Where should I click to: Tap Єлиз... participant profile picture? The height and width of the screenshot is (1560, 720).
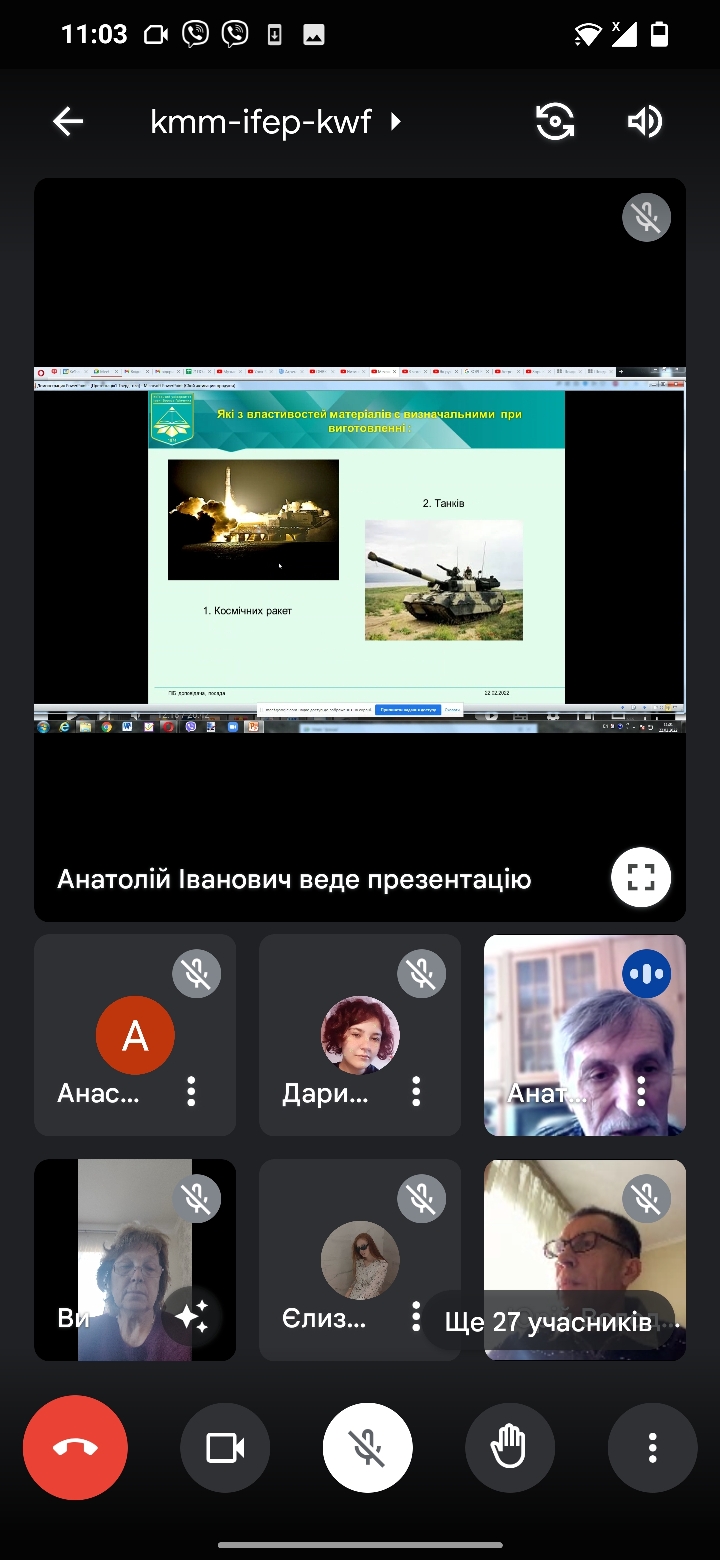coord(360,1260)
